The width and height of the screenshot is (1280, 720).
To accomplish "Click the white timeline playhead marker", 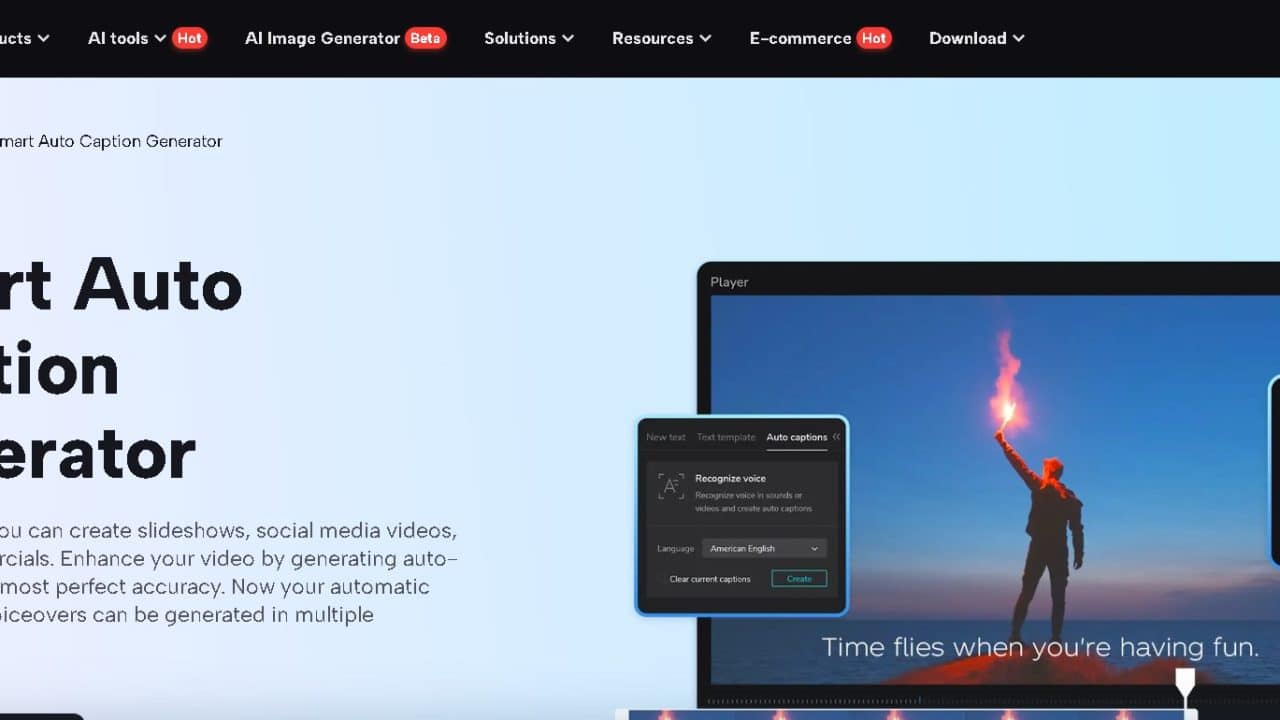I will pos(1185,682).
